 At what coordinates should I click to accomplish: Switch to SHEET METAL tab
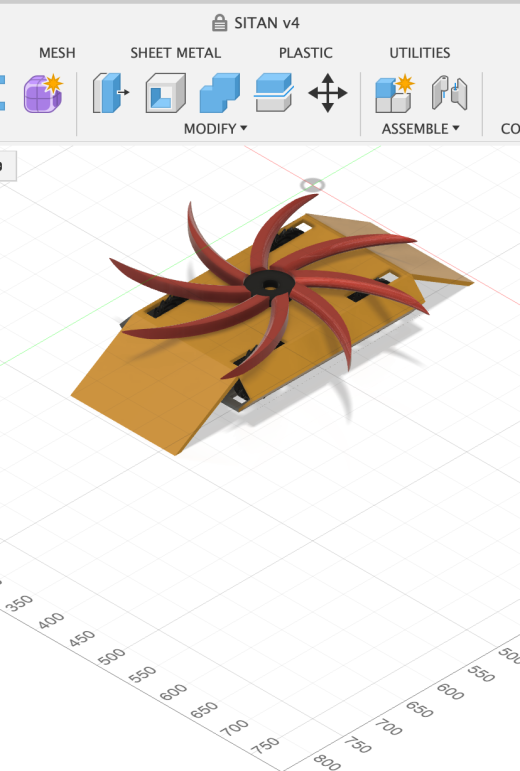(175, 53)
